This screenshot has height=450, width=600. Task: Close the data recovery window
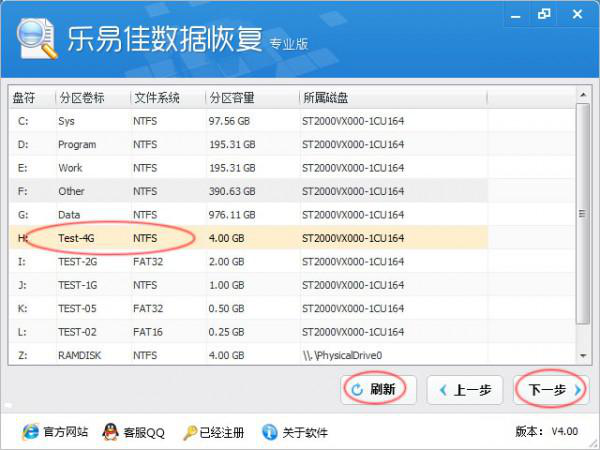577,15
